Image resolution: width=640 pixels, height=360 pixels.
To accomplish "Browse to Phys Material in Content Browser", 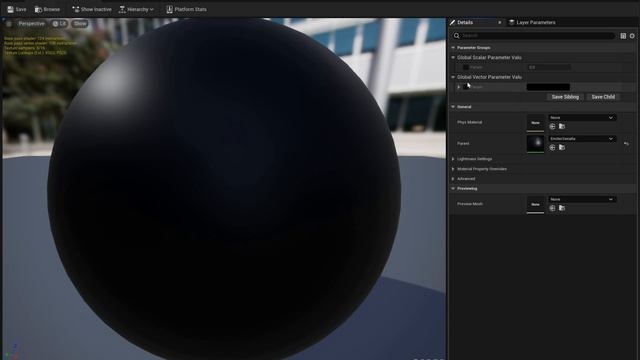I will (562, 127).
